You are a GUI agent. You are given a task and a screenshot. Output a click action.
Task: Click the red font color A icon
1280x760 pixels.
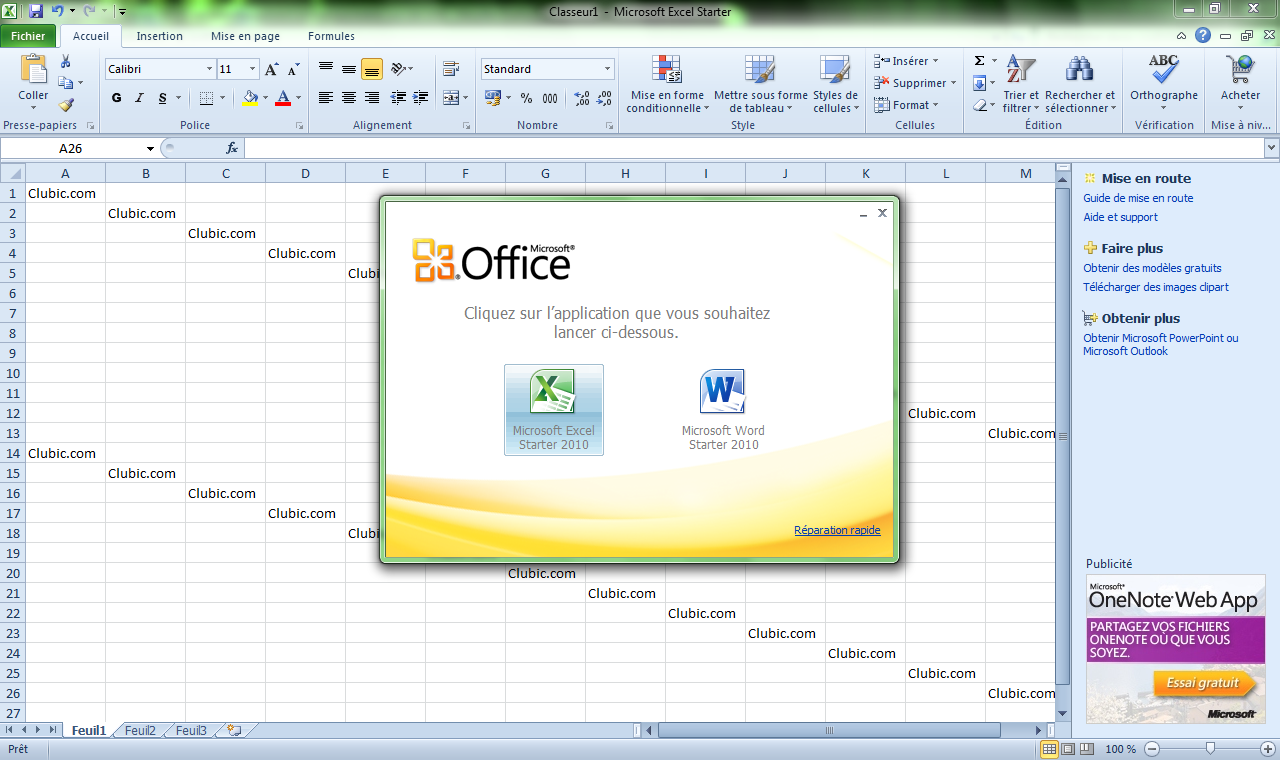(283, 98)
